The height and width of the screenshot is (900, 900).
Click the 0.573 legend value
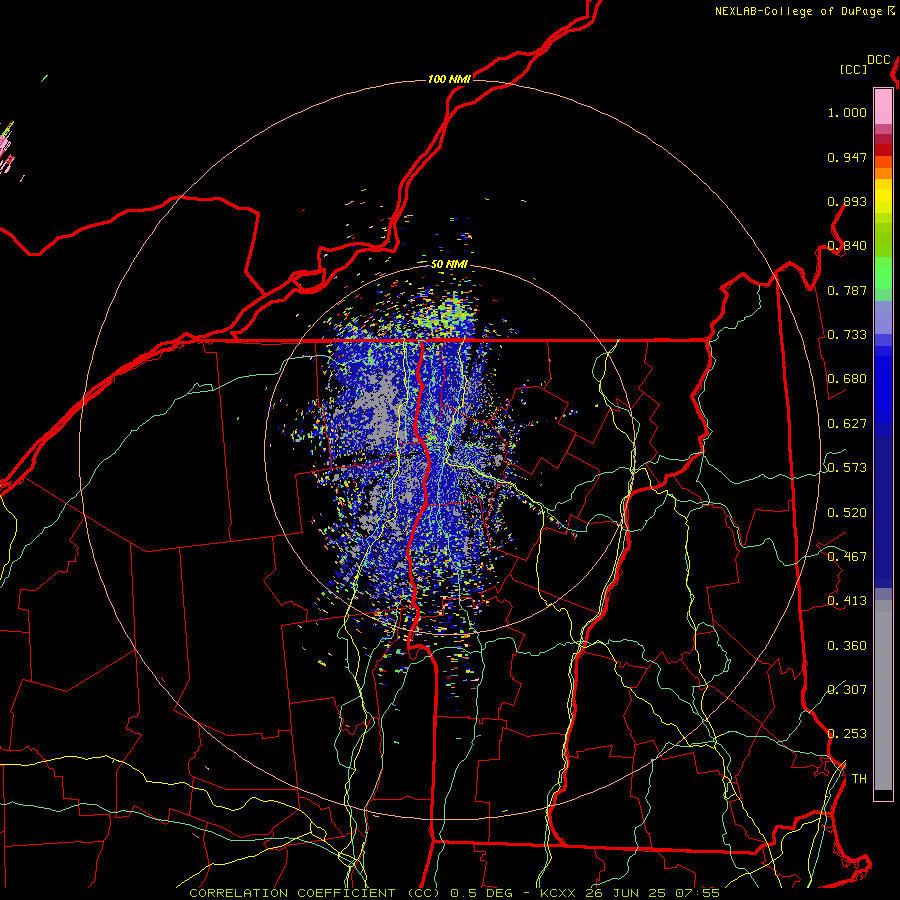847,468
